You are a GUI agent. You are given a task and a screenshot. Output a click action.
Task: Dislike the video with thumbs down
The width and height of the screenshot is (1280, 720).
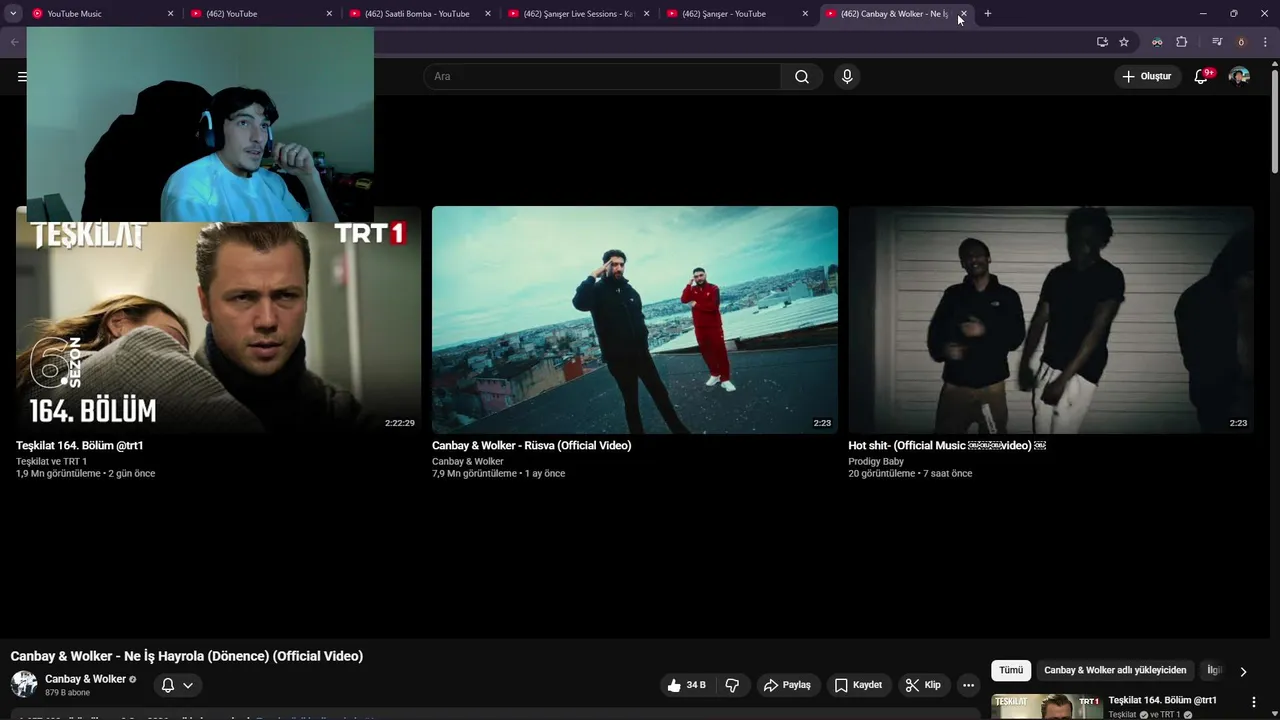click(732, 685)
